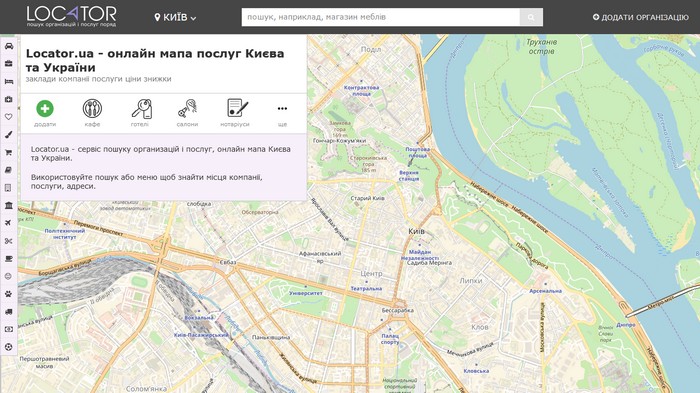The height and width of the screenshot is (393, 700).
Task: Click Кловська station label on map
Action: (x=476, y=371)
